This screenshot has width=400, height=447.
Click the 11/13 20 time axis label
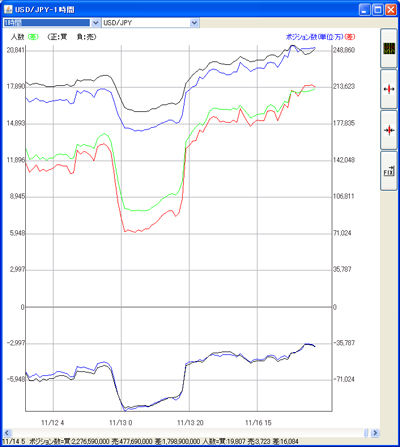(x=190, y=423)
